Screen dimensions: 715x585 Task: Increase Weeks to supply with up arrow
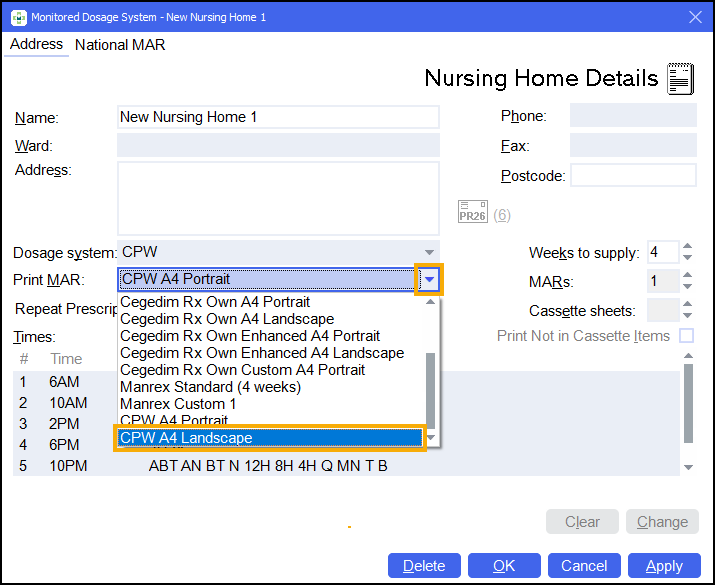(688, 246)
